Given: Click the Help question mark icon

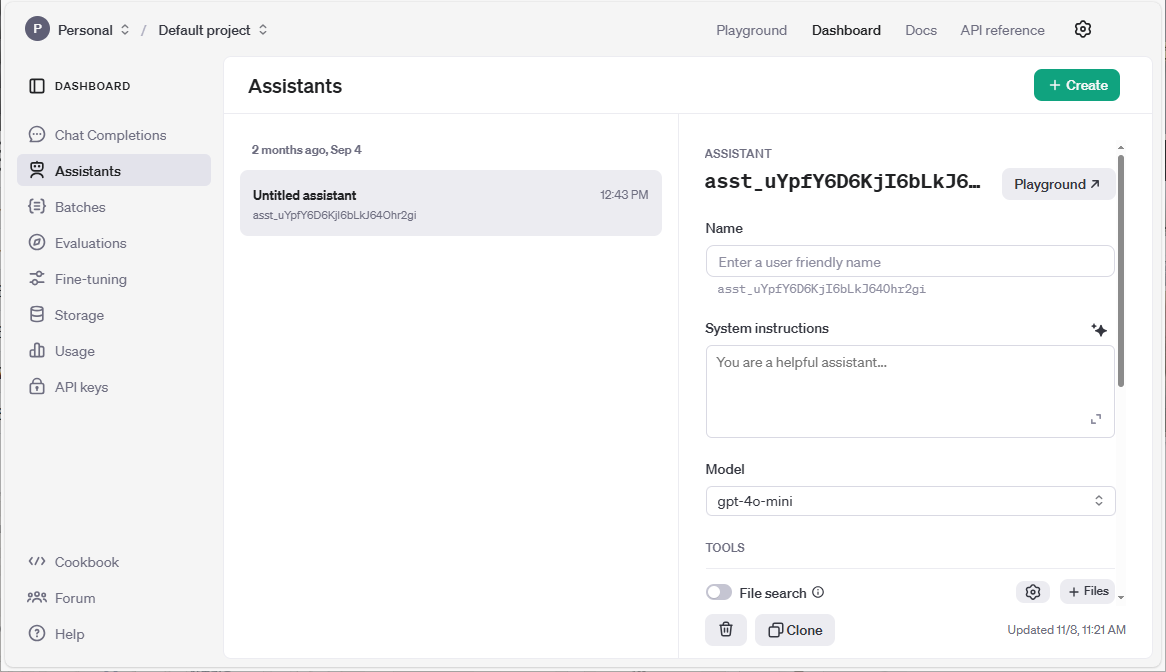Looking at the screenshot, I should click(36, 633).
